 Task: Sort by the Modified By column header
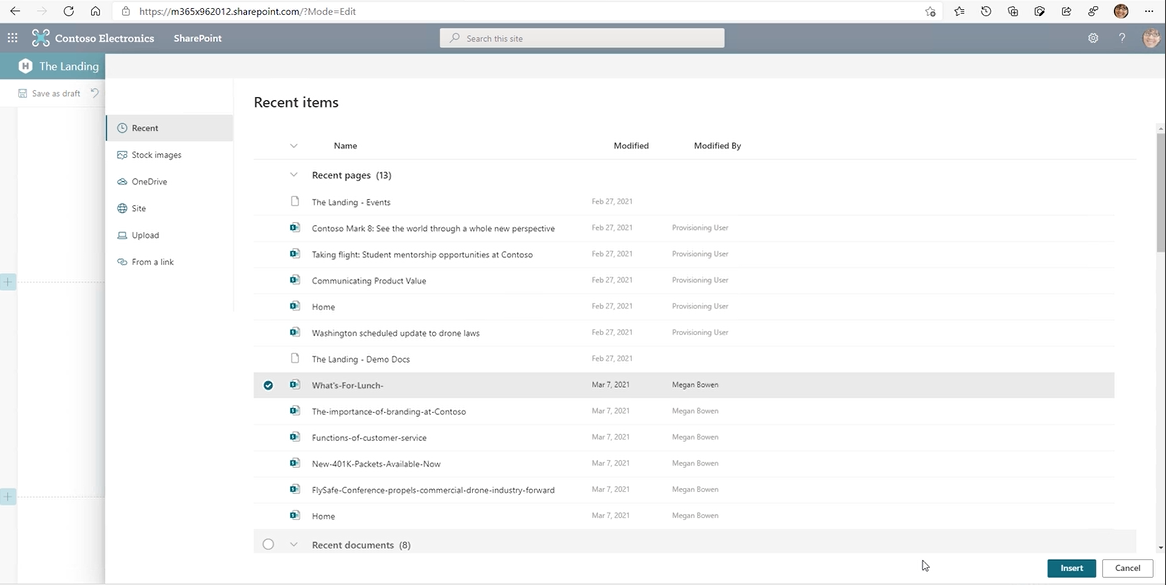point(717,146)
